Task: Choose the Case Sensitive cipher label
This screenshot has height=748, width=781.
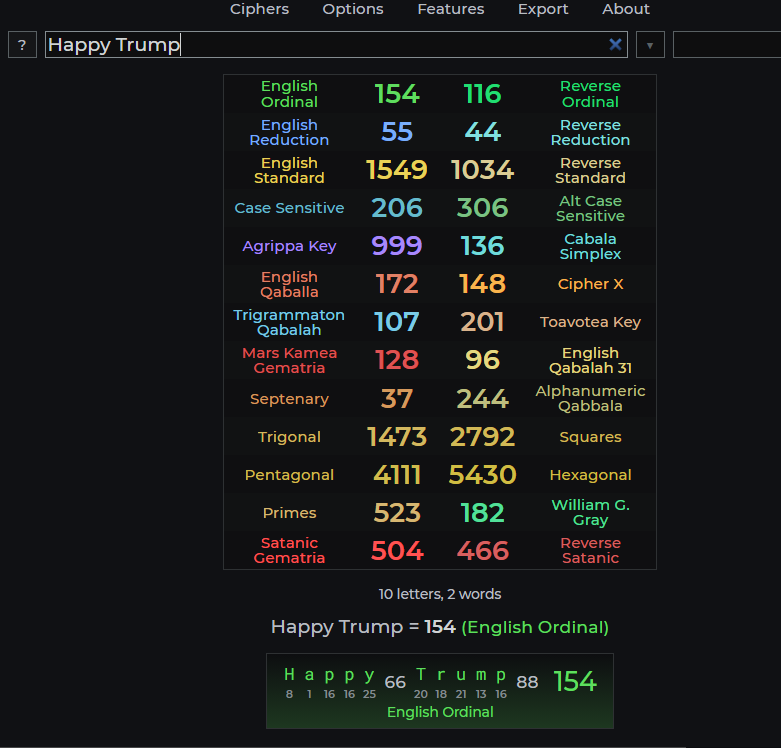Action: 289,208
